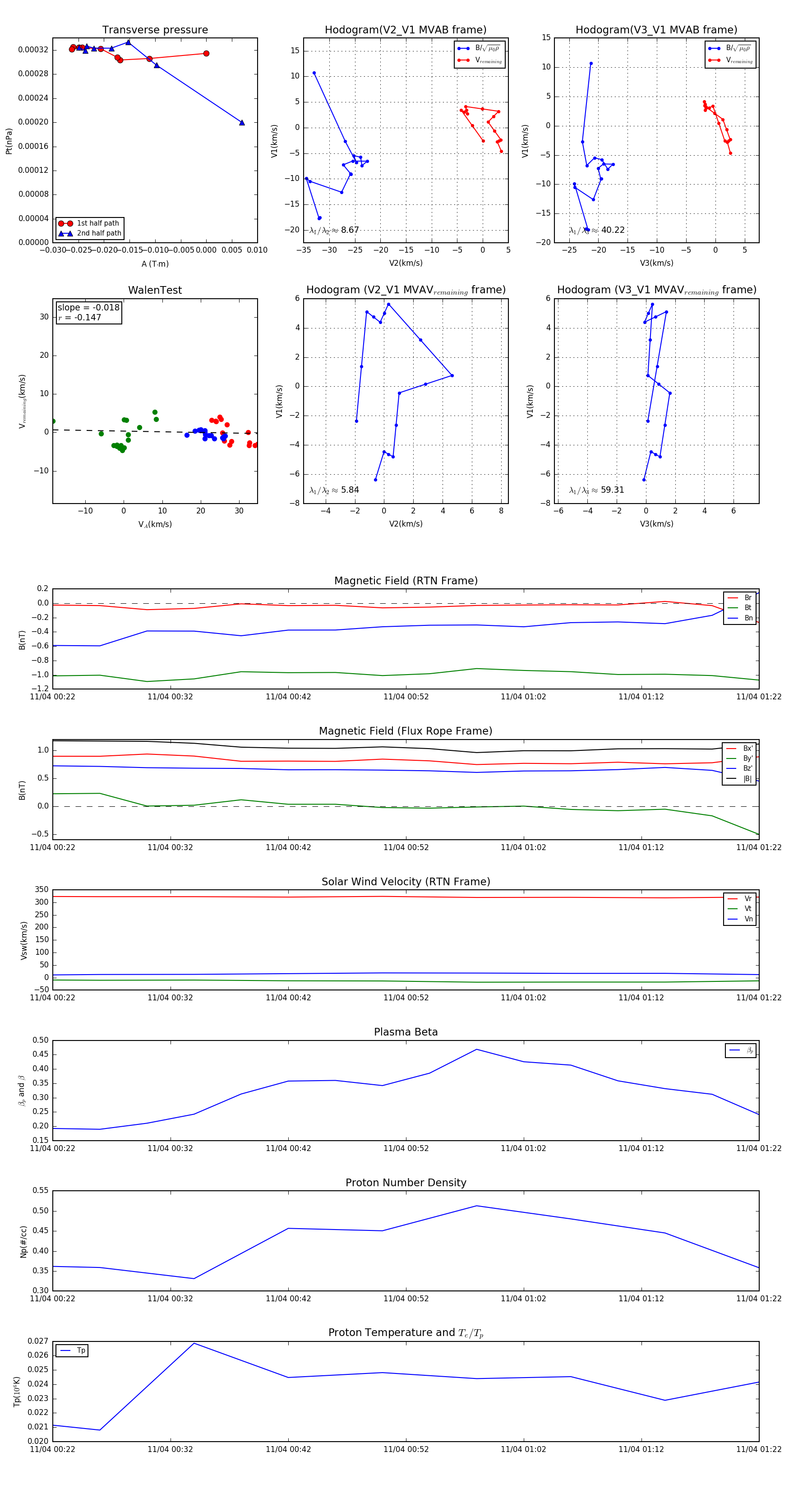Click the 'Vr' legend entry
The image size is (812, 1489).
pos(740,899)
